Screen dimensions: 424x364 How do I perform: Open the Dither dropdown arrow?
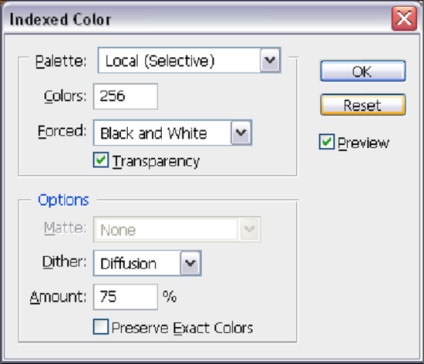190,263
